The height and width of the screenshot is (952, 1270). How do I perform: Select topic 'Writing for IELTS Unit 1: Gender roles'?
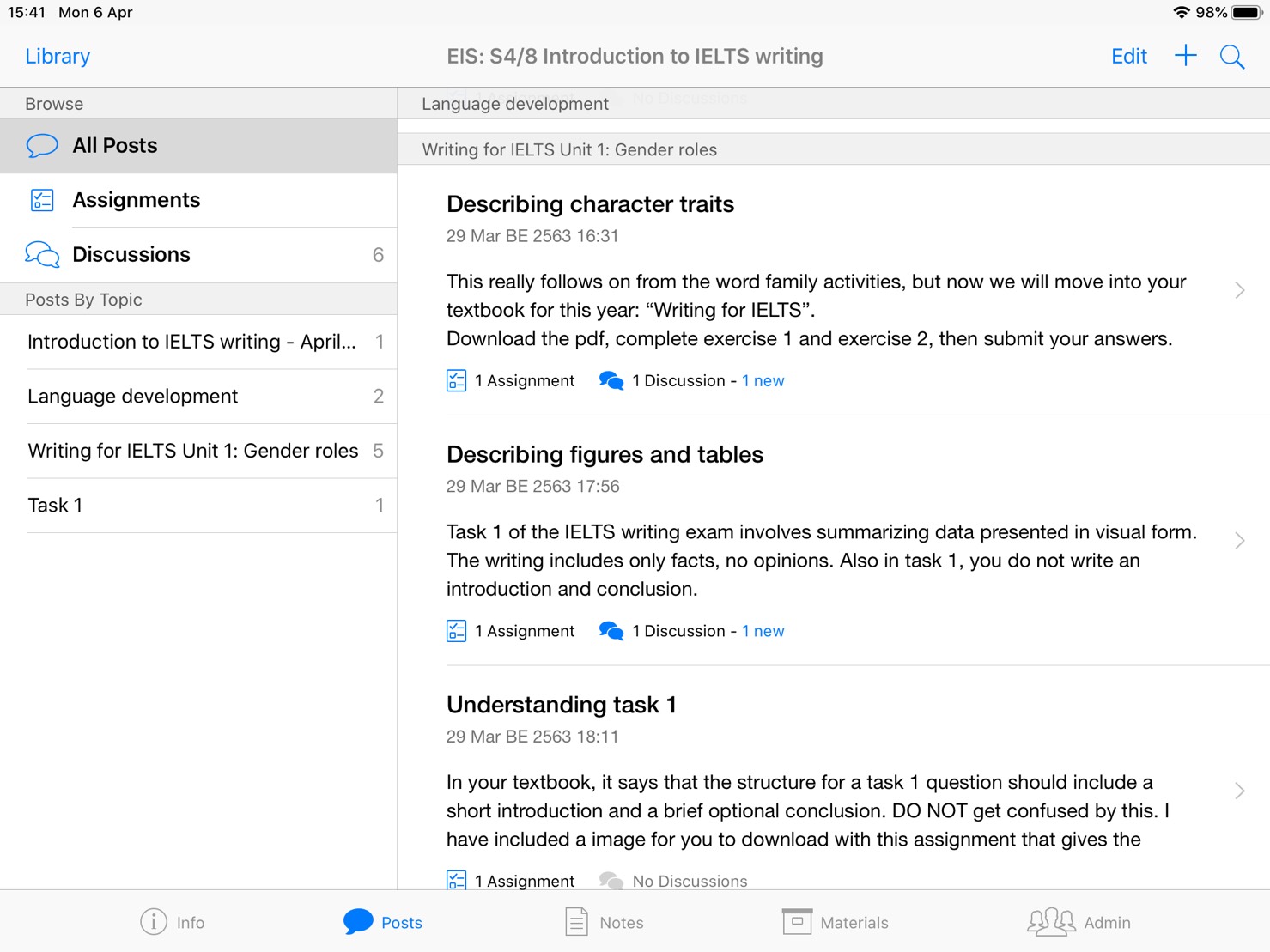(x=198, y=451)
